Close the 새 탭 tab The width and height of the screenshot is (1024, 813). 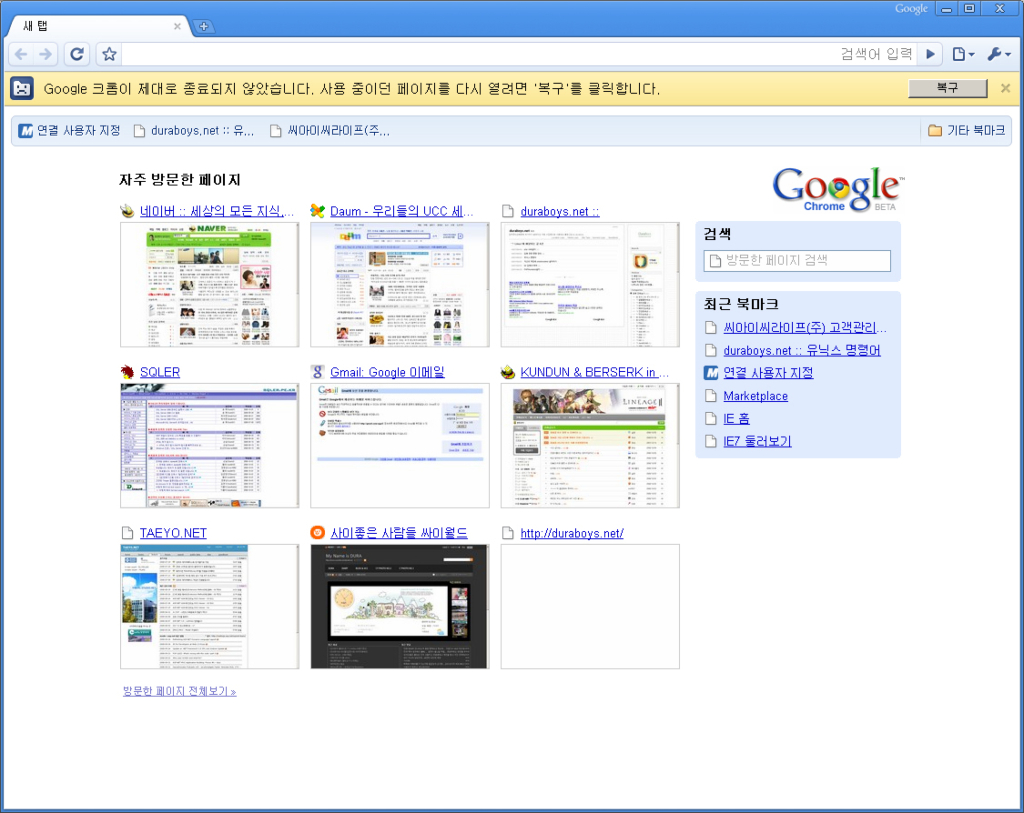coord(177,26)
